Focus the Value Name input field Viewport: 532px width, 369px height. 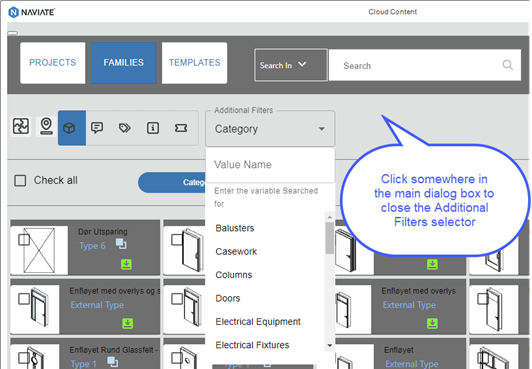pos(270,165)
